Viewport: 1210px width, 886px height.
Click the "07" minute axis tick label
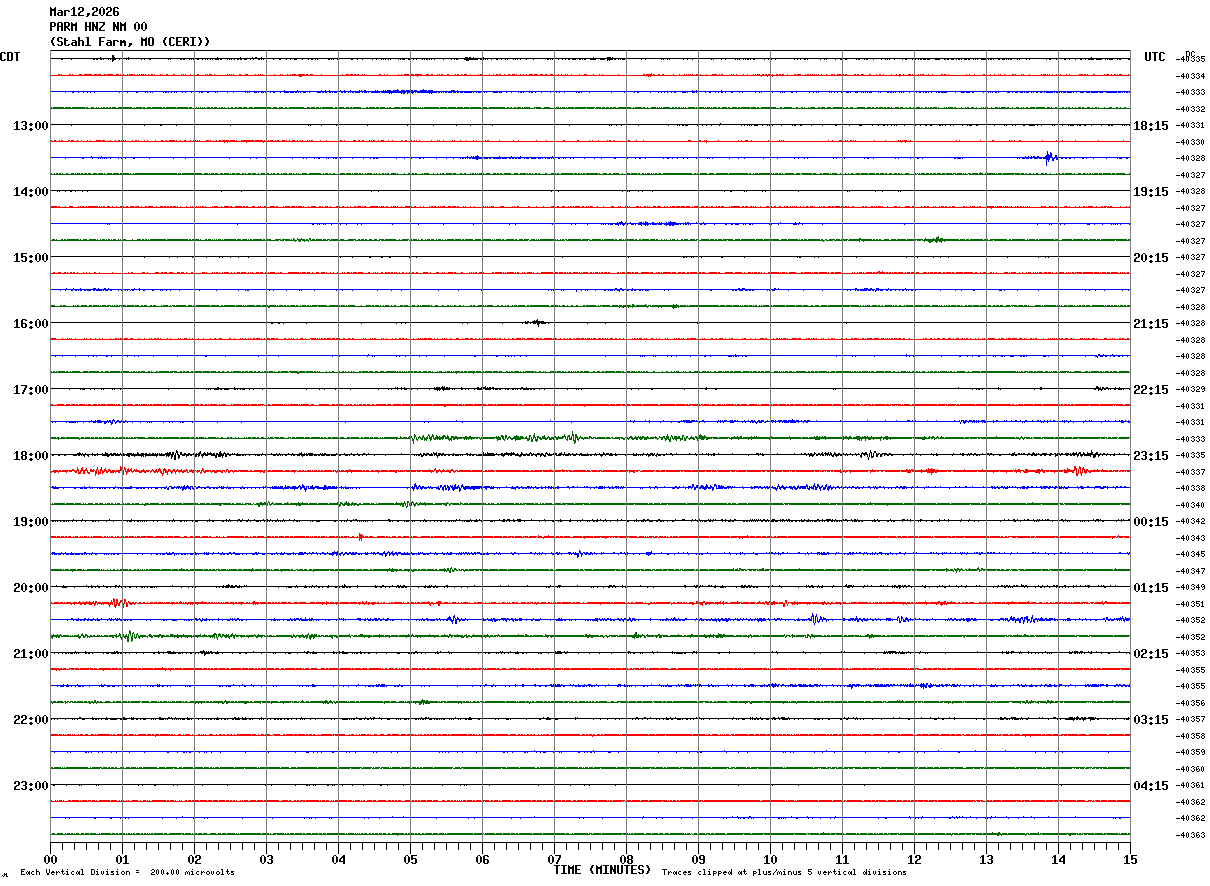pos(554,859)
